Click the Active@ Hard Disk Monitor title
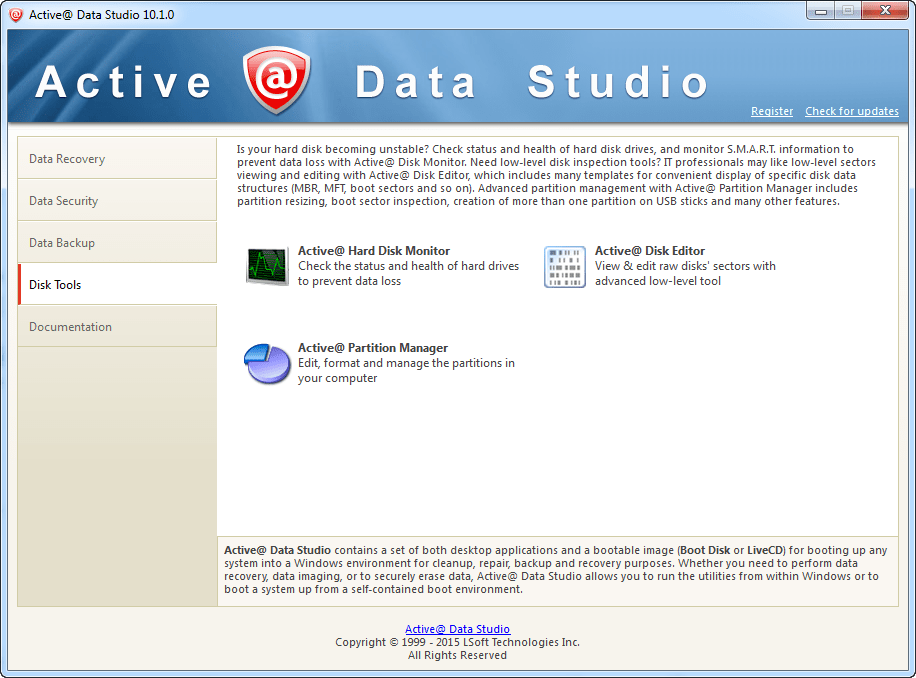The width and height of the screenshot is (916, 678). [x=374, y=251]
